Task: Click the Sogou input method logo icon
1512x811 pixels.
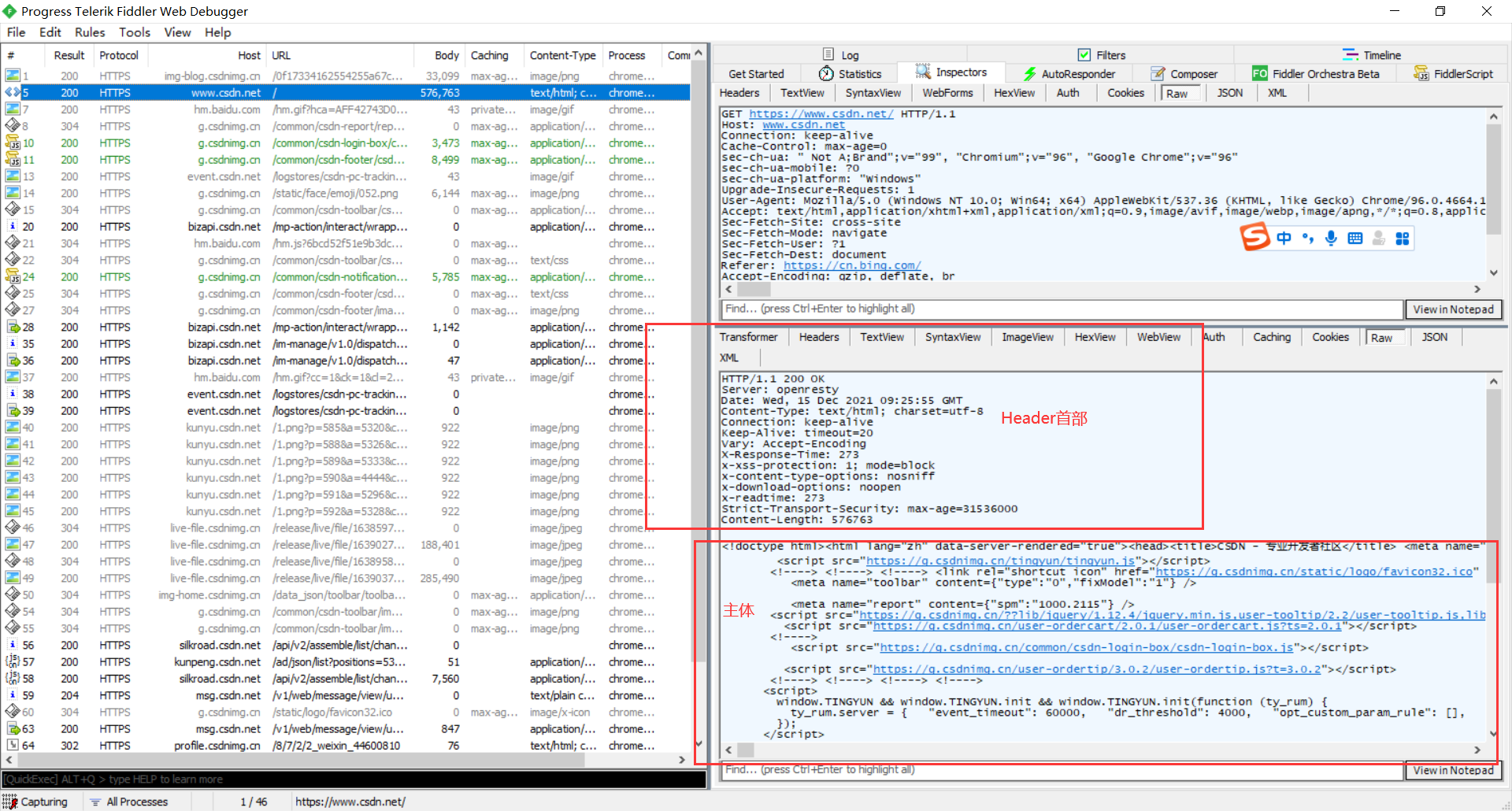Action: coord(1255,236)
